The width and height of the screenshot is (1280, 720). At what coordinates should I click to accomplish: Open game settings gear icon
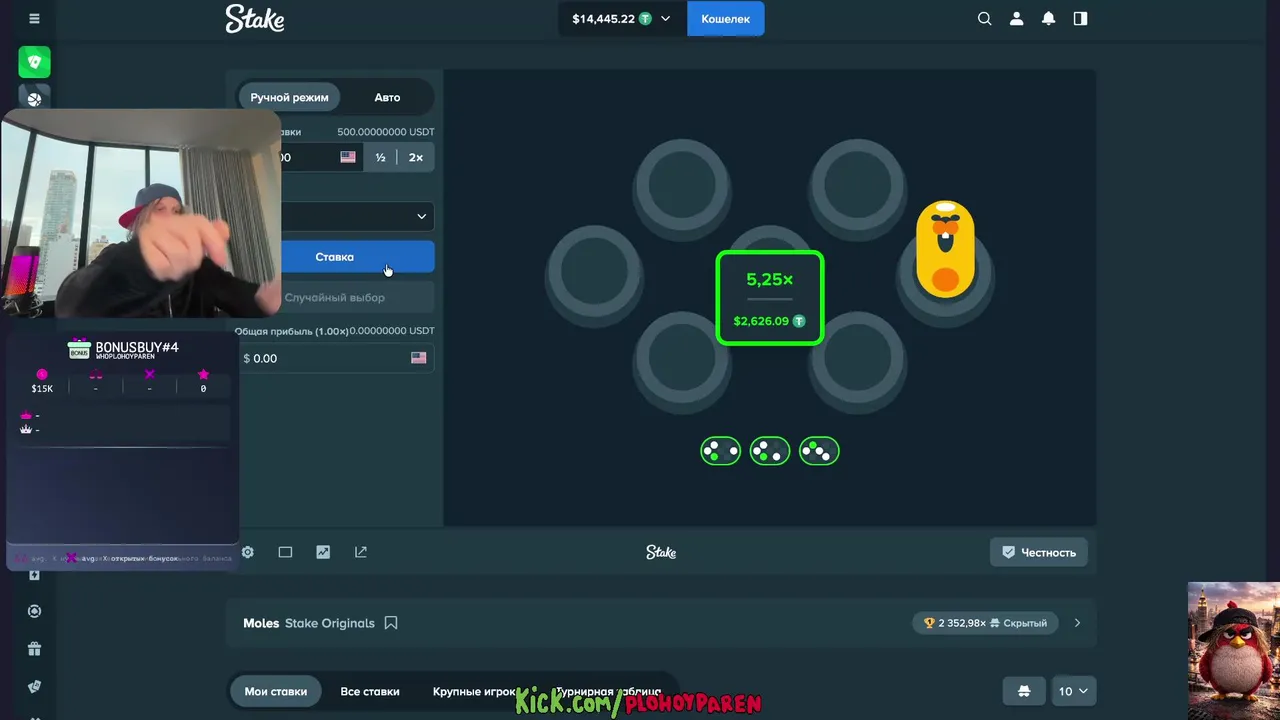point(248,552)
